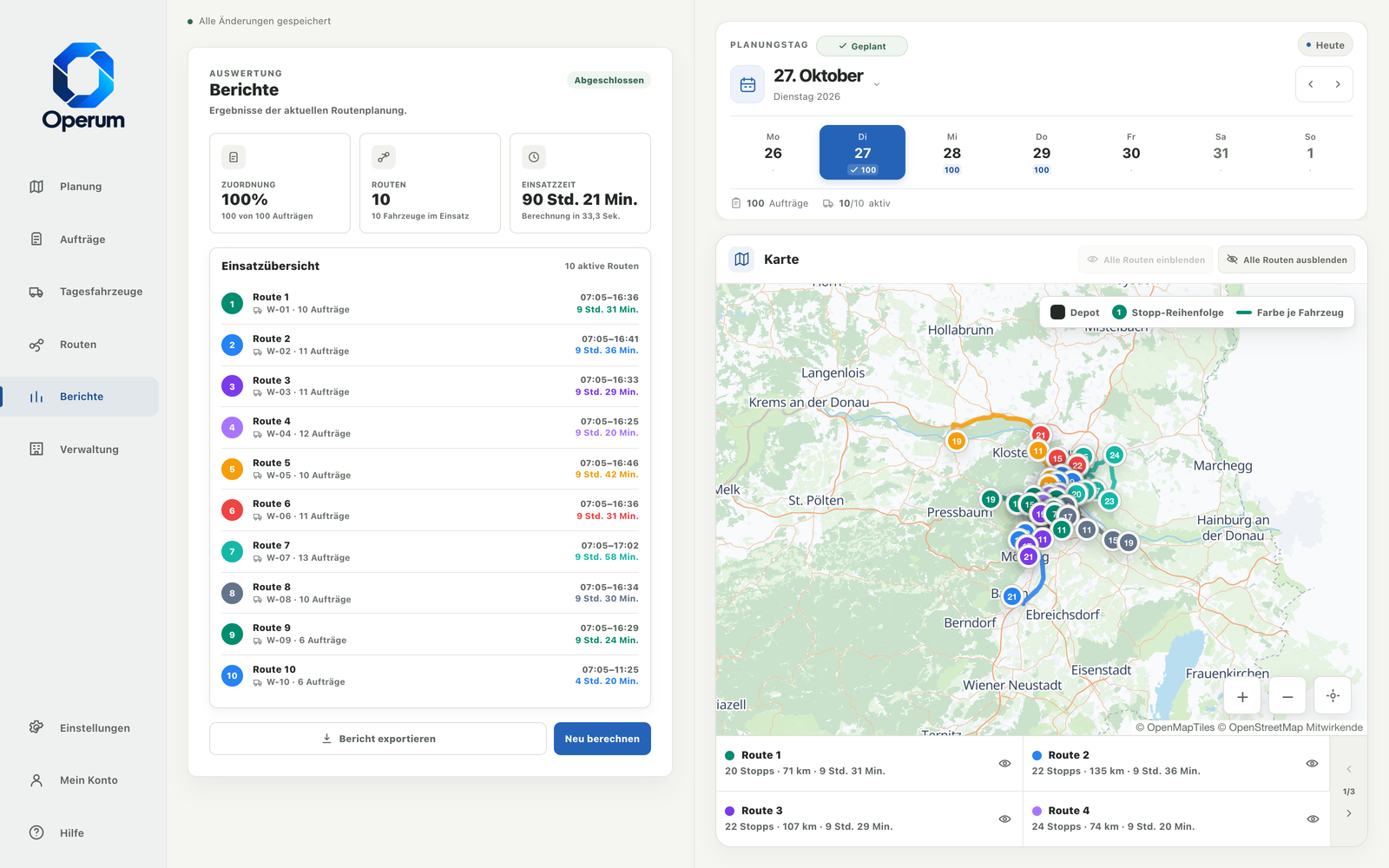Click the Geplant status badge

point(862,46)
